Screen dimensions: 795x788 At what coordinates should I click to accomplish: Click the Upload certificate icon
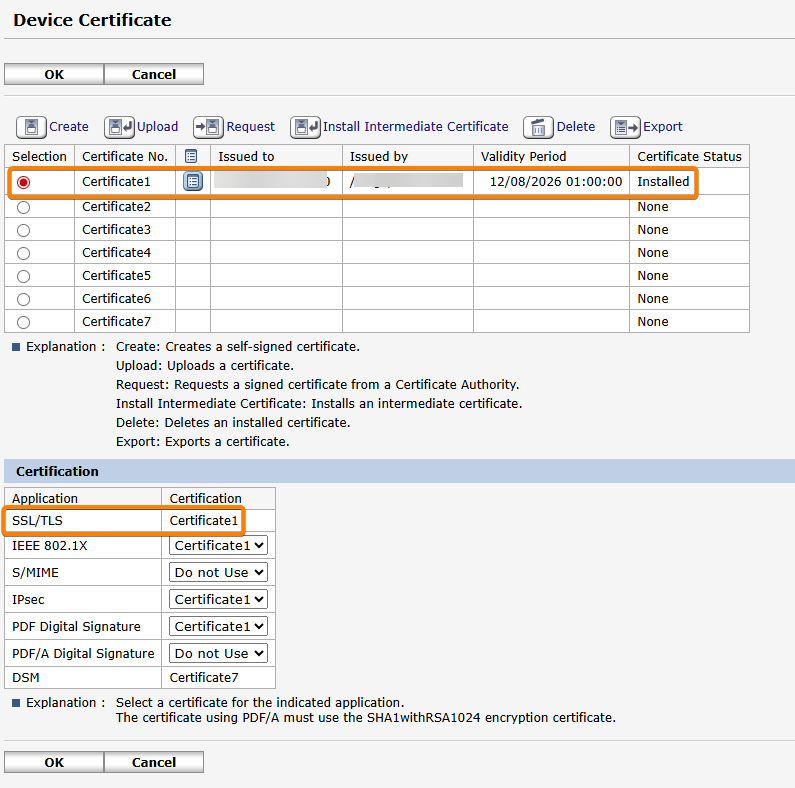[119, 127]
